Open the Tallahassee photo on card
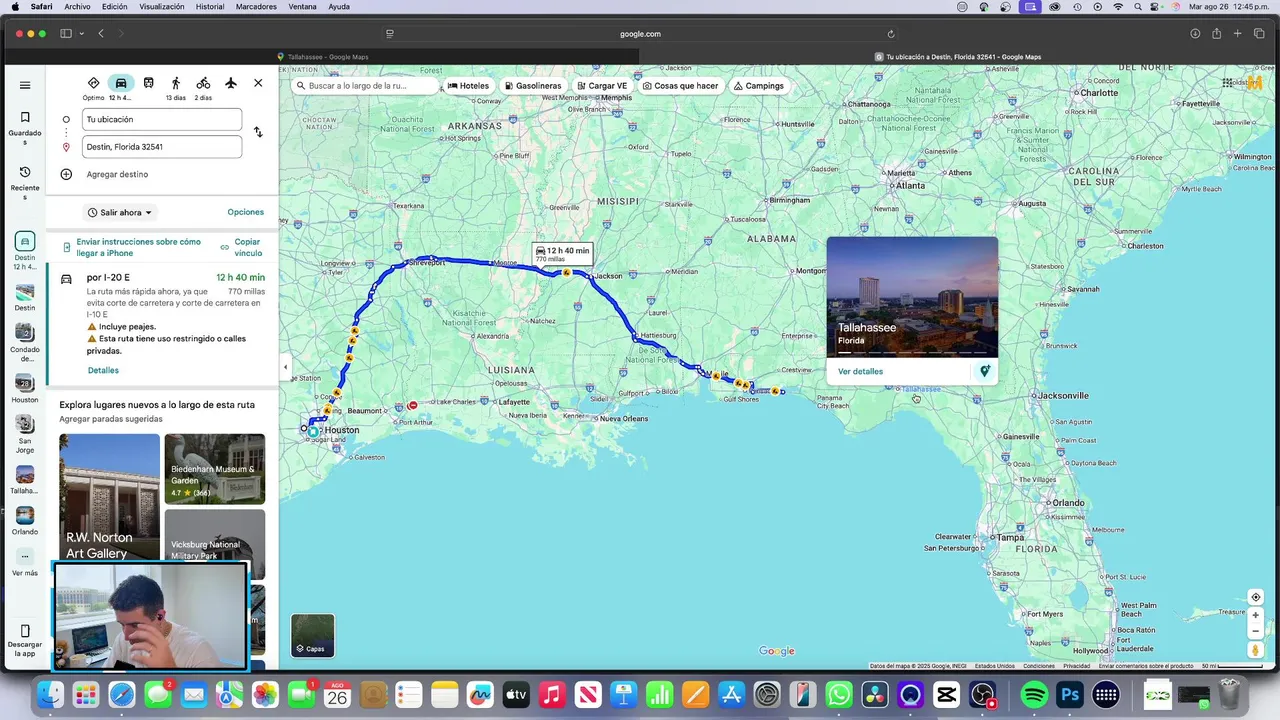The image size is (1280, 720). [912, 296]
